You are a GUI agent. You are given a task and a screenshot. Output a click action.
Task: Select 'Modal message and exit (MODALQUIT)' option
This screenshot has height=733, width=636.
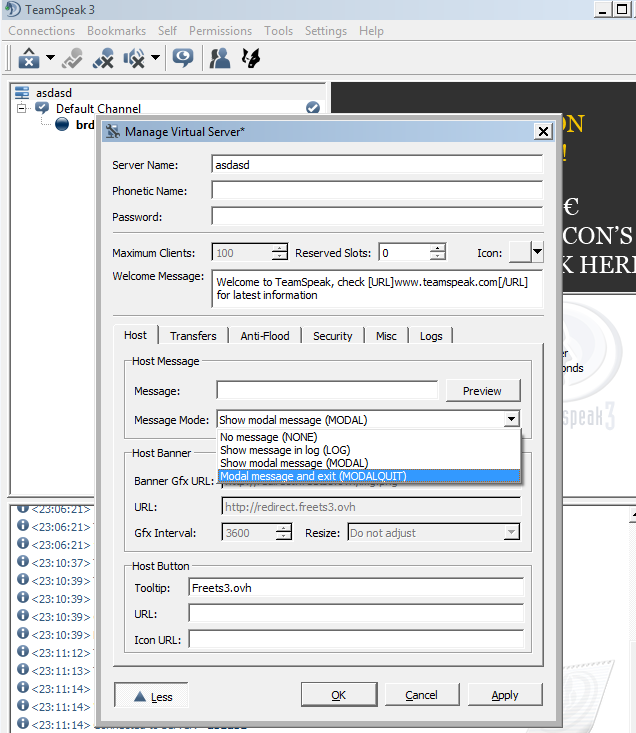pos(369,476)
